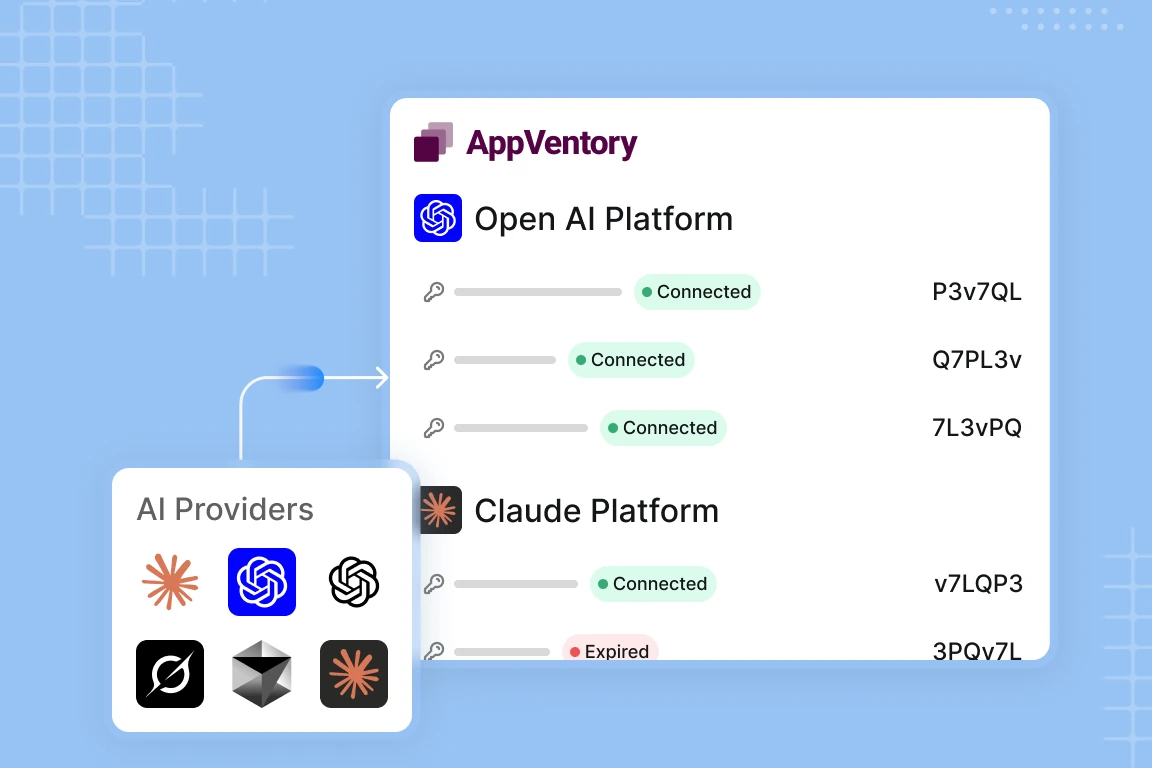Click the Expired badge in the 3PQv7L row
The width and height of the screenshot is (1152, 768).
(611, 647)
